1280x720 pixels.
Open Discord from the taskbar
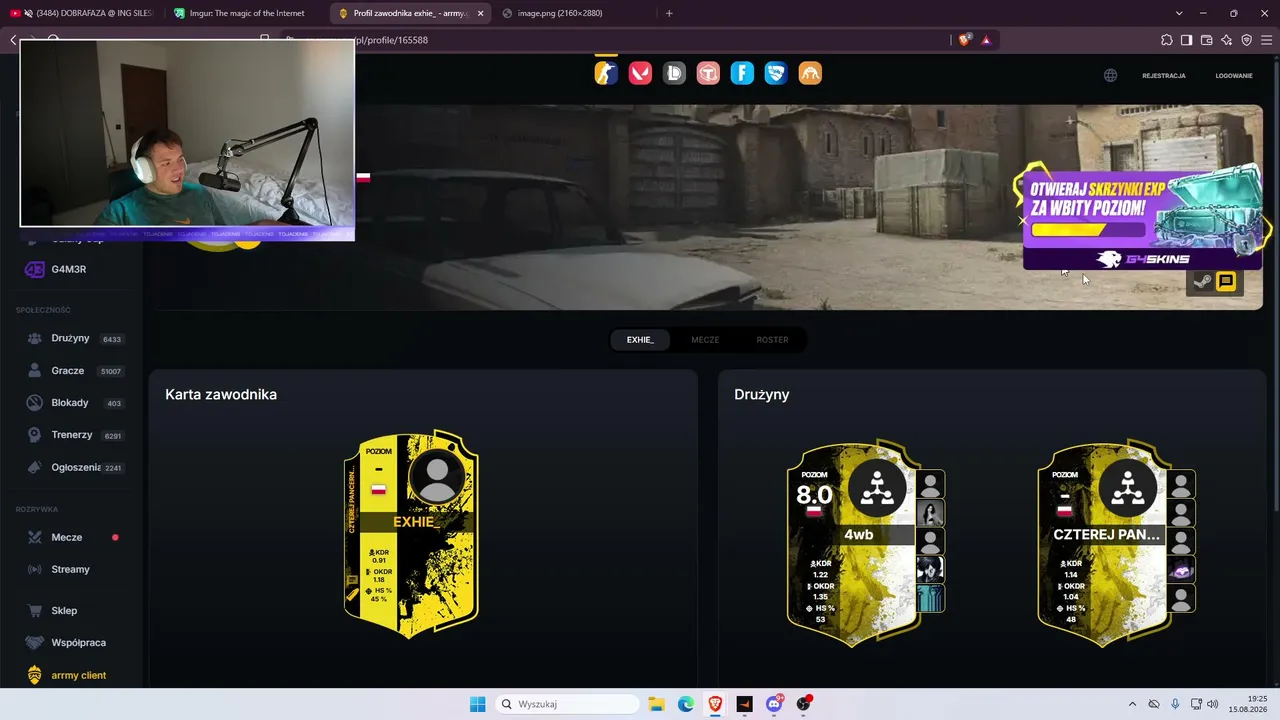pos(774,704)
